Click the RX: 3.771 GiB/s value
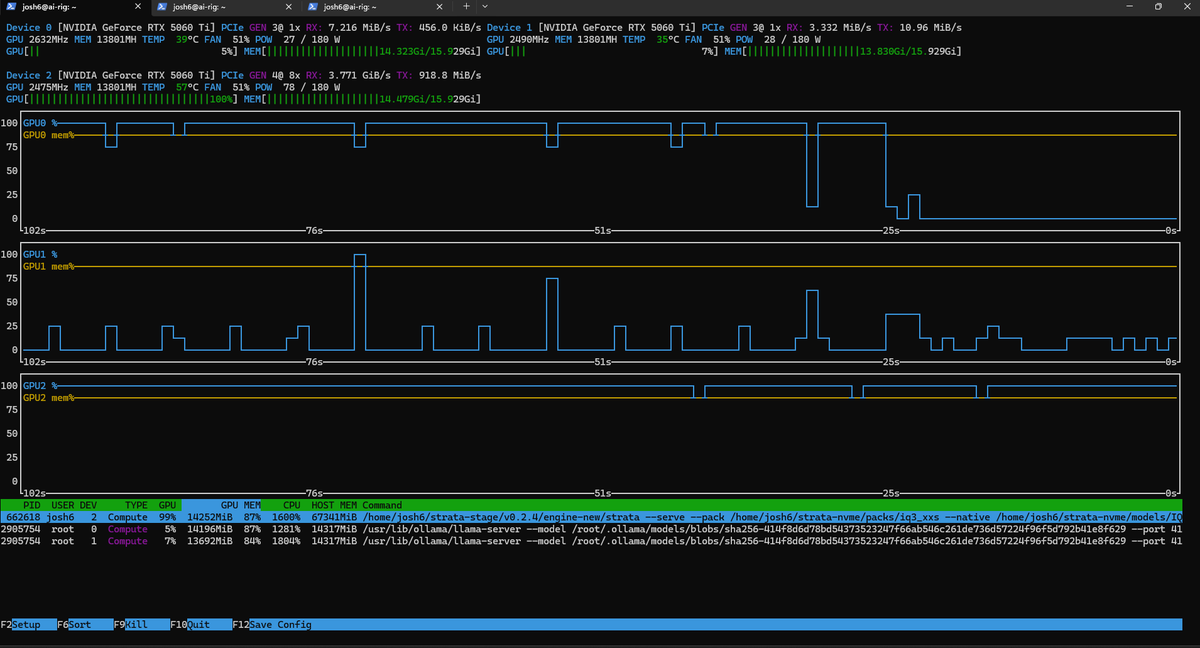Viewport: 1200px width, 648px height. pyautogui.click(x=348, y=75)
